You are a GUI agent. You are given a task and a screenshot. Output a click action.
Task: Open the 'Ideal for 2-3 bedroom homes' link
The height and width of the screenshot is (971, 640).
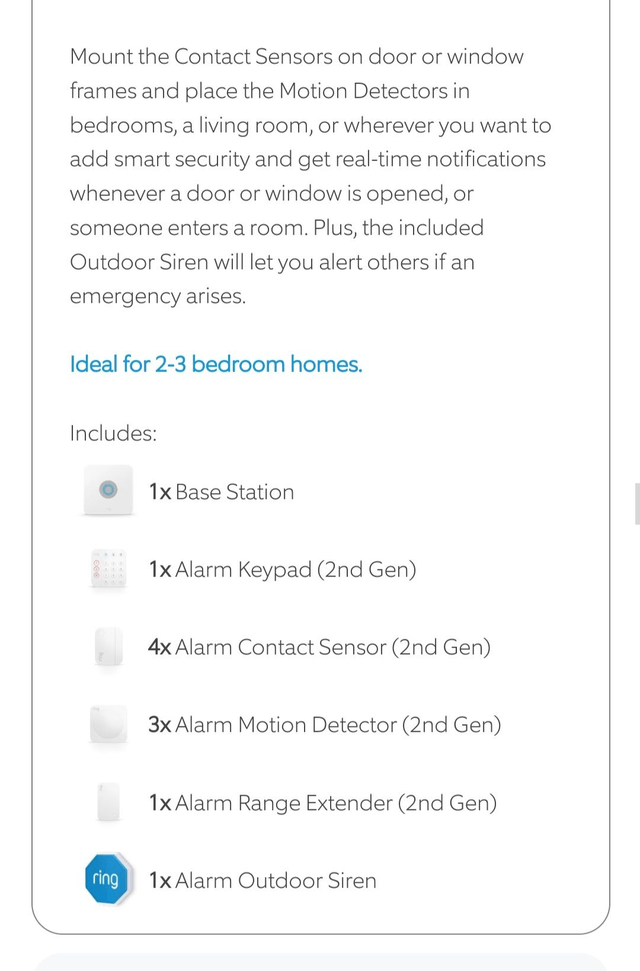click(x=216, y=364)
